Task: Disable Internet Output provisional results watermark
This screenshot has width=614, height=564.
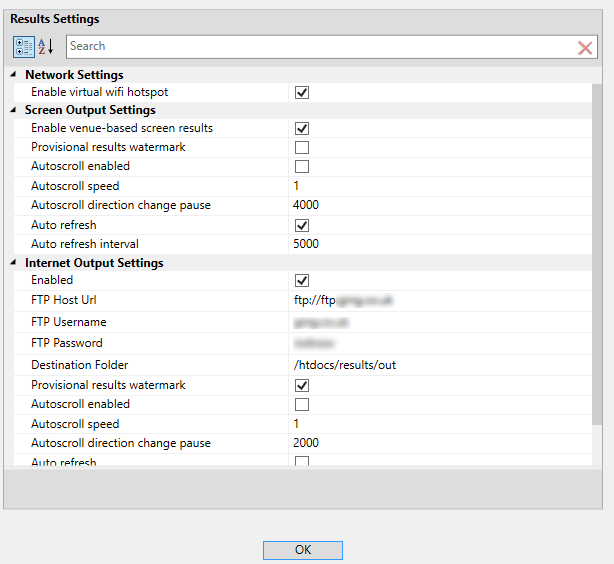Action: [302, 385]
